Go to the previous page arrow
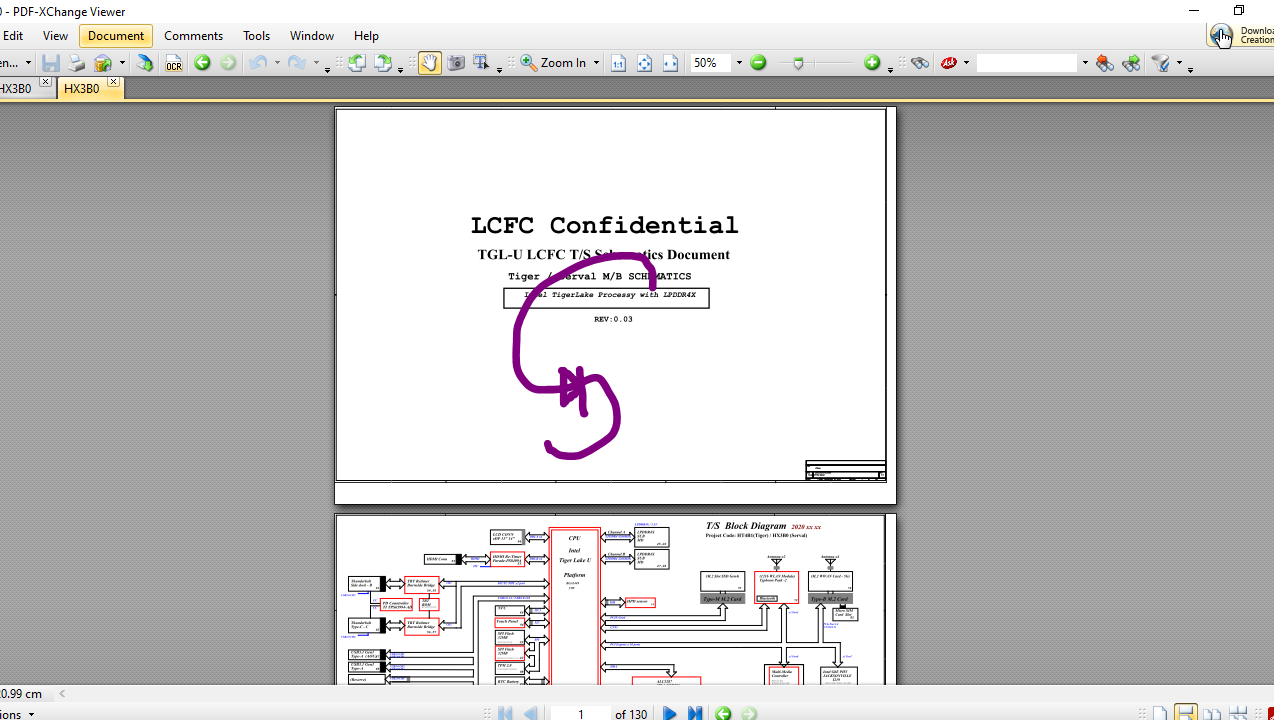1274x720 pixels. [530, 713]
